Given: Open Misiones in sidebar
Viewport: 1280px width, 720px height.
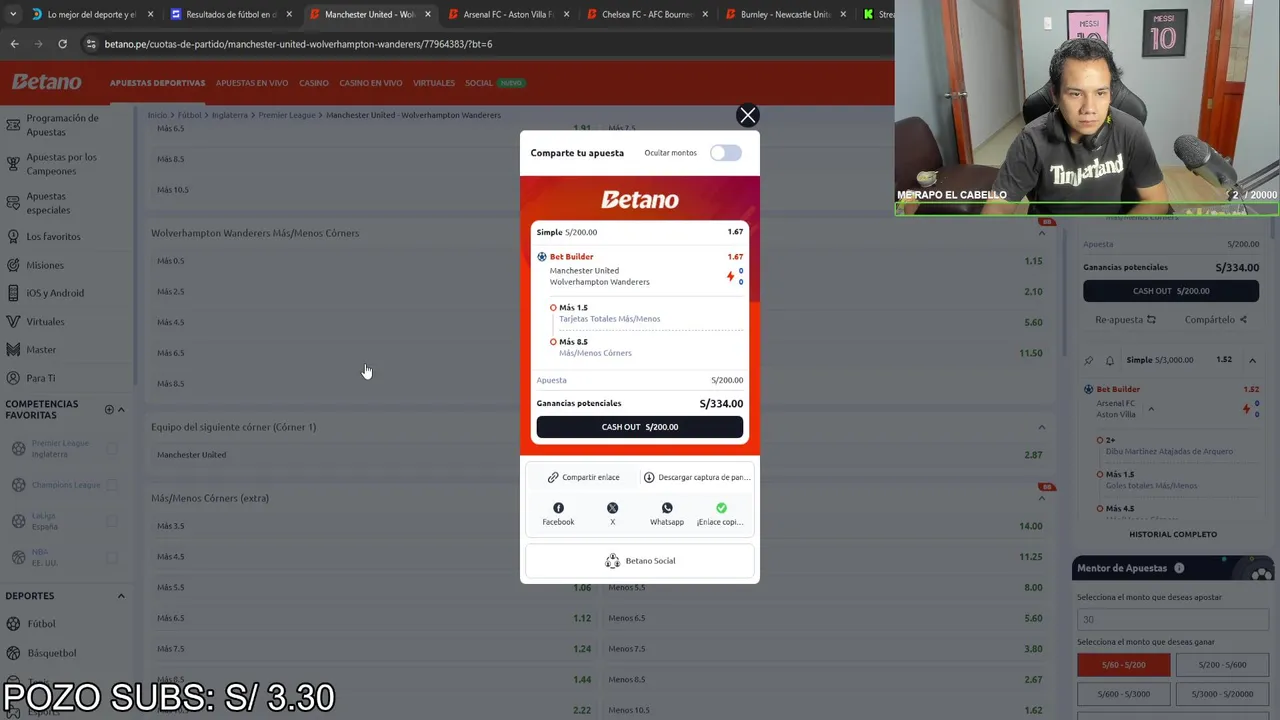Looking at the screenshot, I should tap(45, 265).
